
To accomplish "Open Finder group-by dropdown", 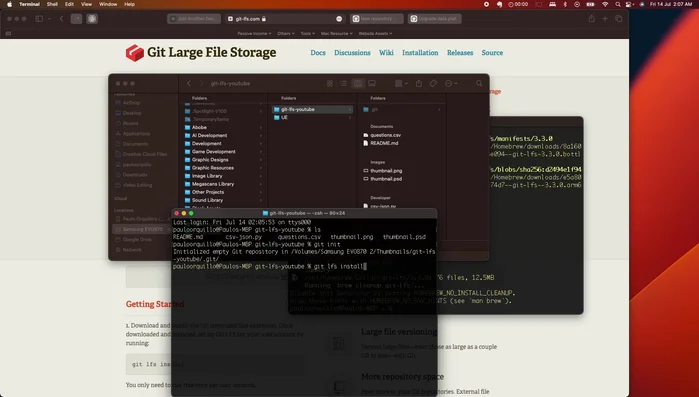I will (401, 83).
